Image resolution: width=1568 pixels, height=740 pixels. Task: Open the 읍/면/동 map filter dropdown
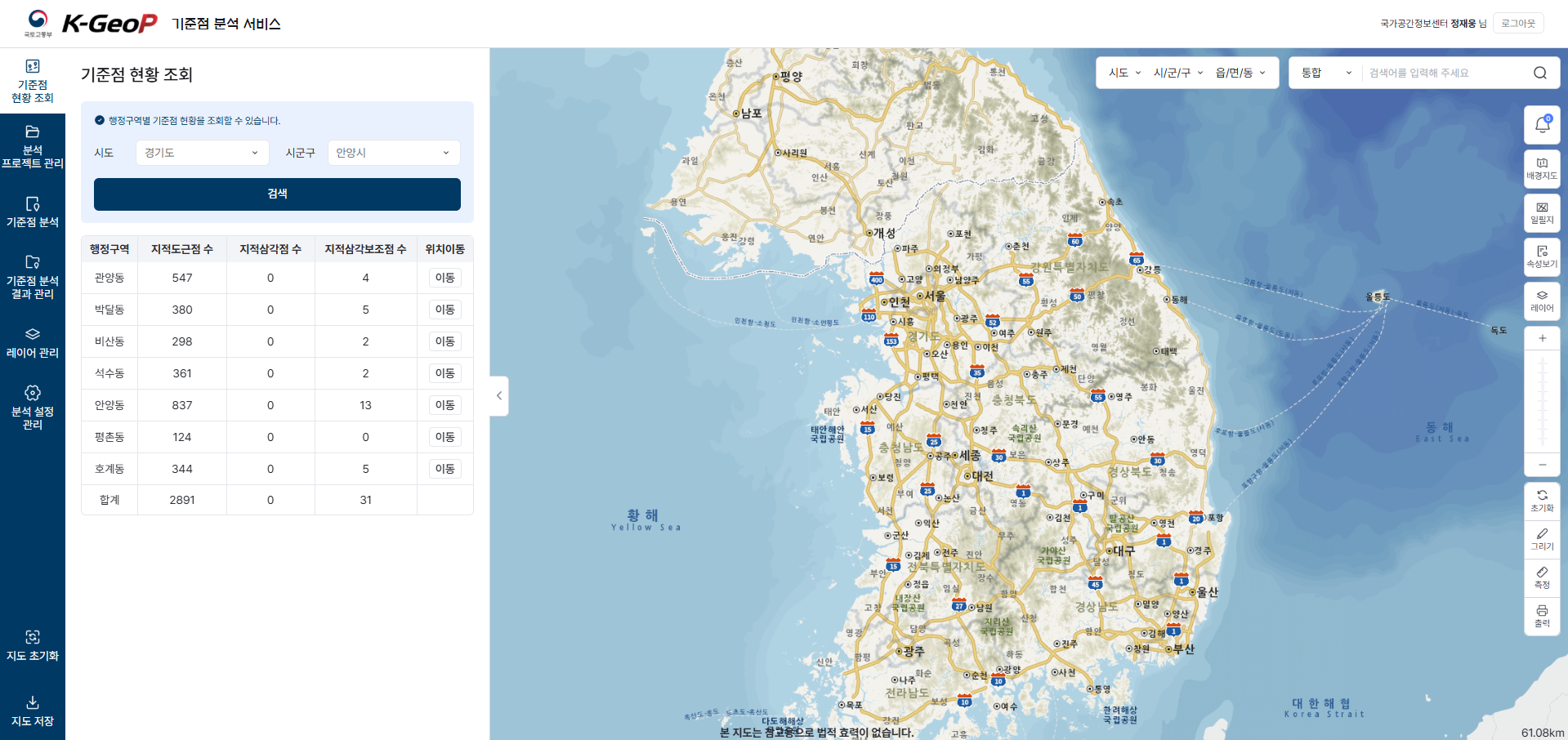click(1240, 73)
